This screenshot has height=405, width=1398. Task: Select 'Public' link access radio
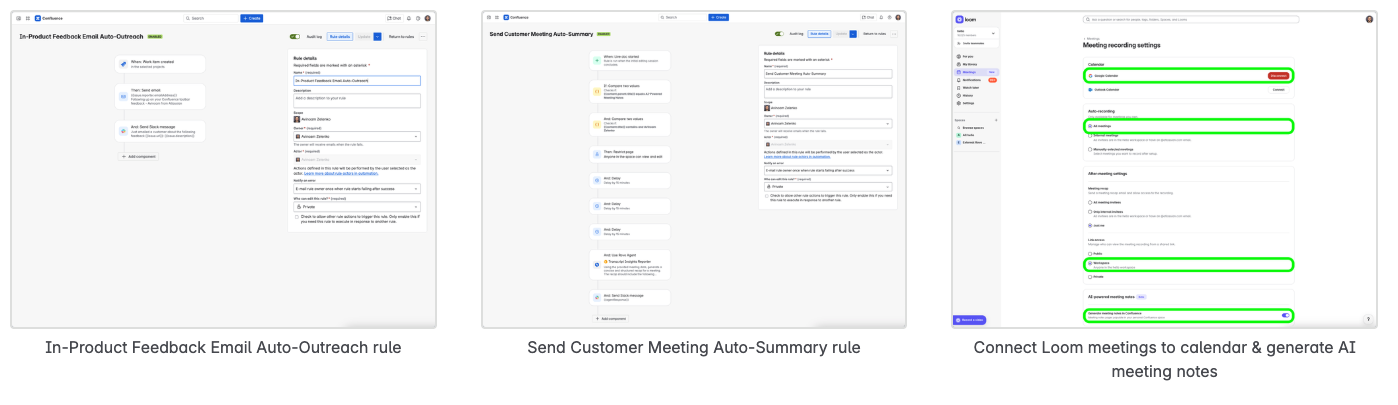click(x=1090, y=253)
